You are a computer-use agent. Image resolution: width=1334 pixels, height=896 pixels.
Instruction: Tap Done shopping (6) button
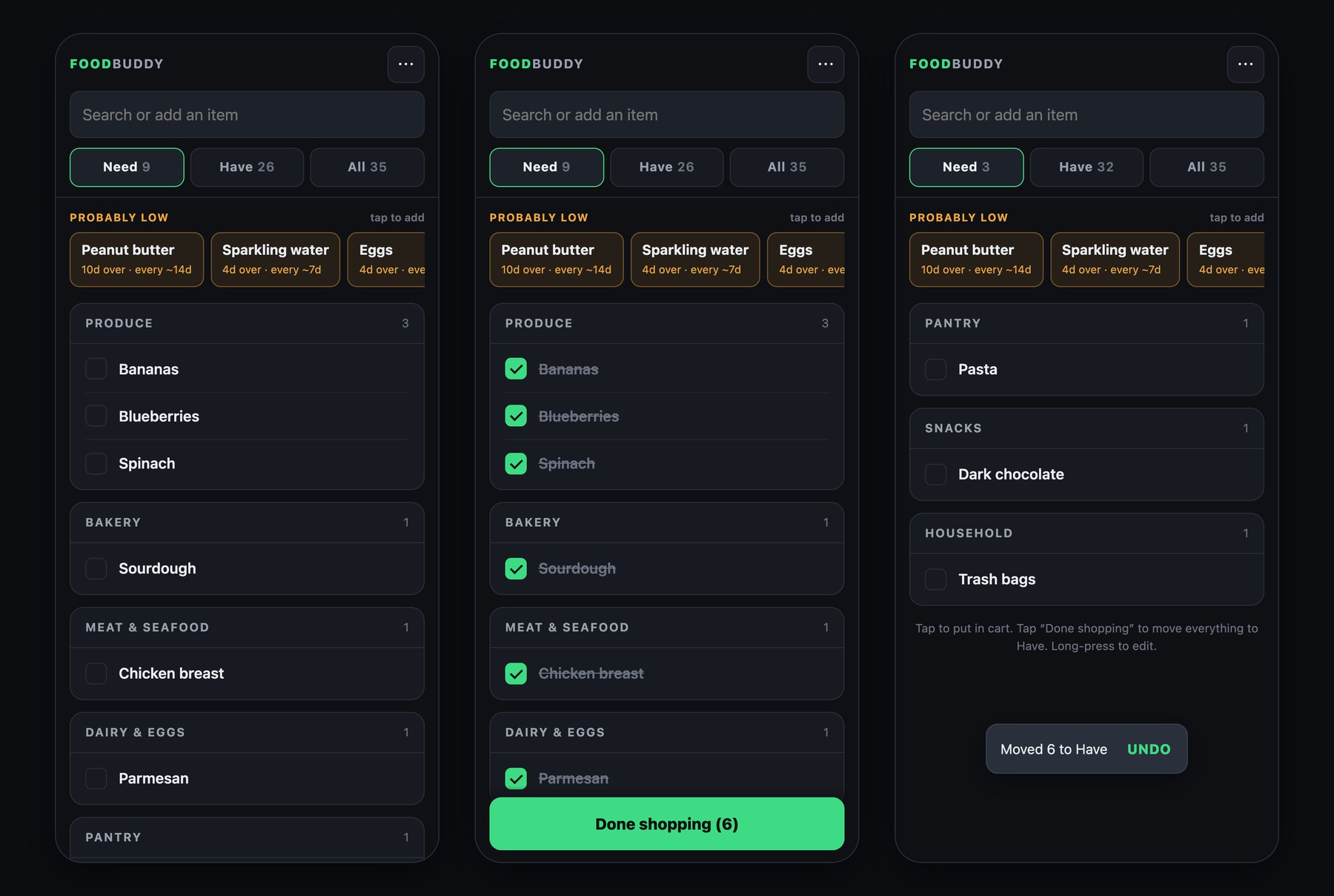(x=667, y=824)
